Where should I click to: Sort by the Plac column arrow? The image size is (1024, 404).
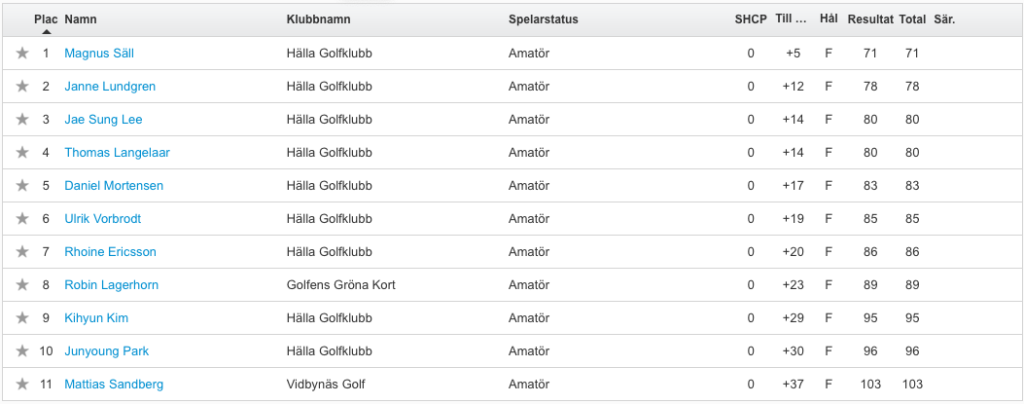pyautogui.click(x=46, y=31)
